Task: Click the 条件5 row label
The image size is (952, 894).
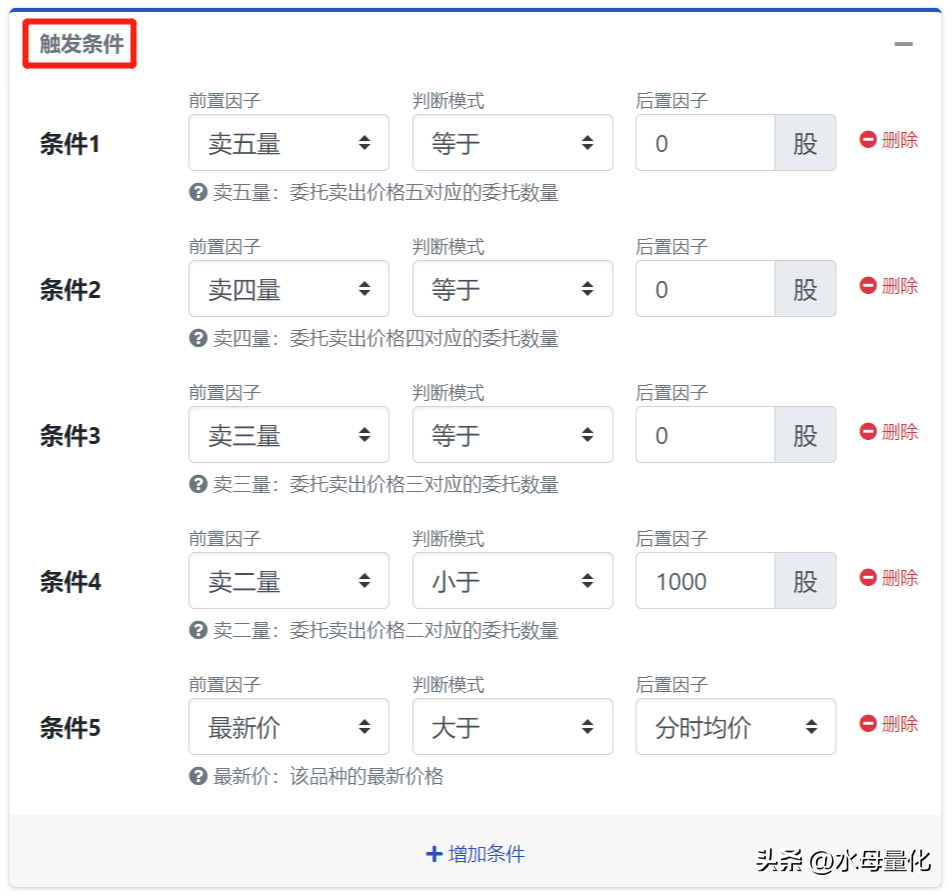Action: (x=70, y=728)
